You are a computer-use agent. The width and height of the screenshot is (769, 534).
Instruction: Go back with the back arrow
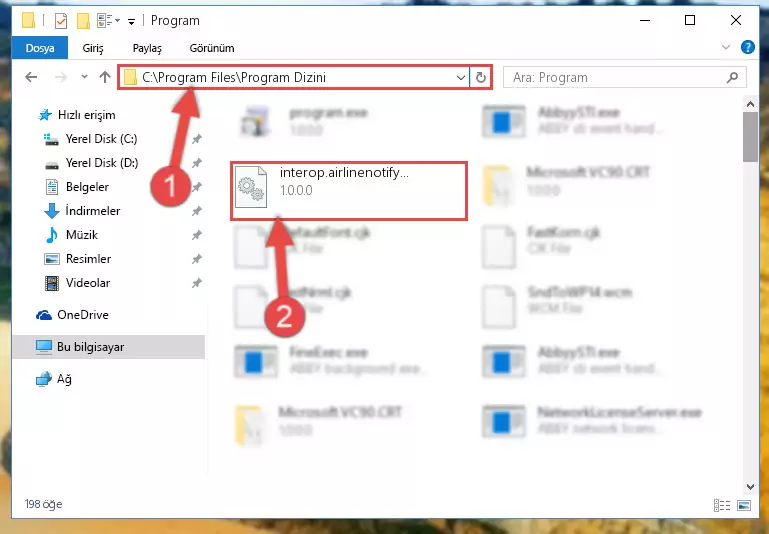pos(31,77)
